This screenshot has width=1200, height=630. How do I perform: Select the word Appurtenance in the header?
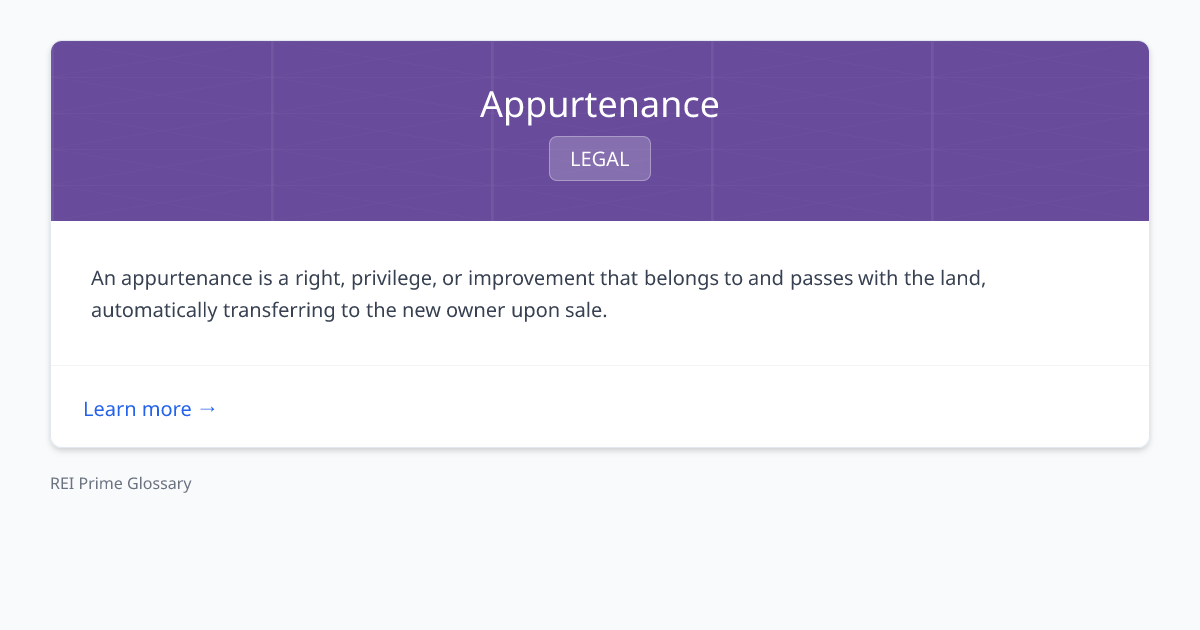[600, 104]
